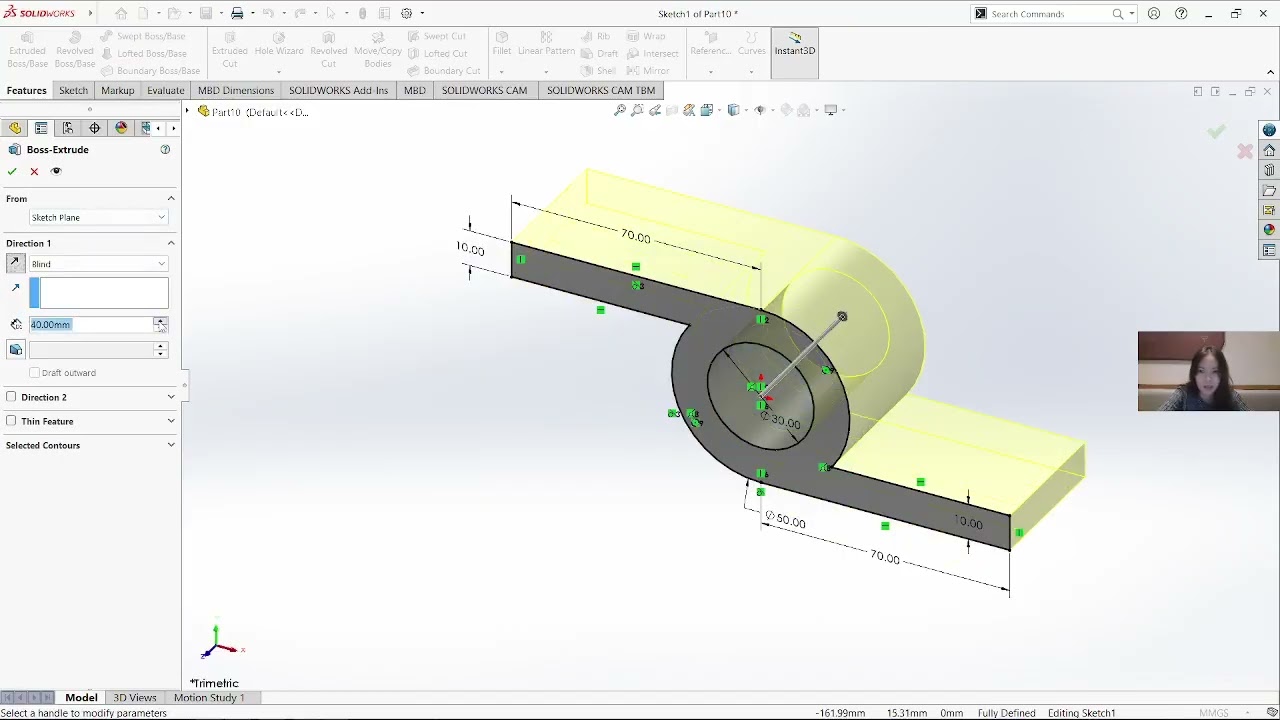
Task: Open View Orientation icon
Action: (707, 110)
